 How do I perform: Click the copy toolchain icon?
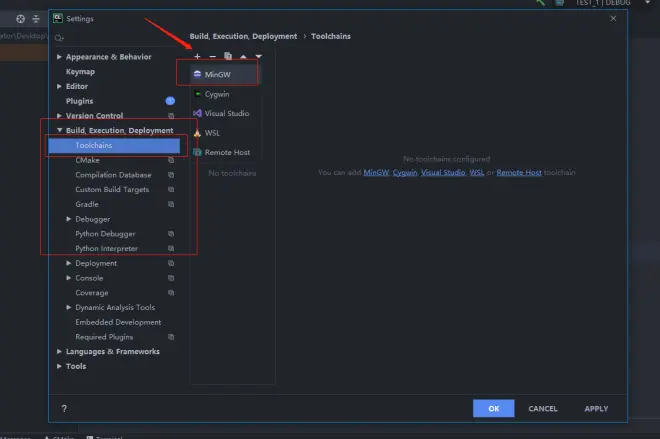click(228, 56)
